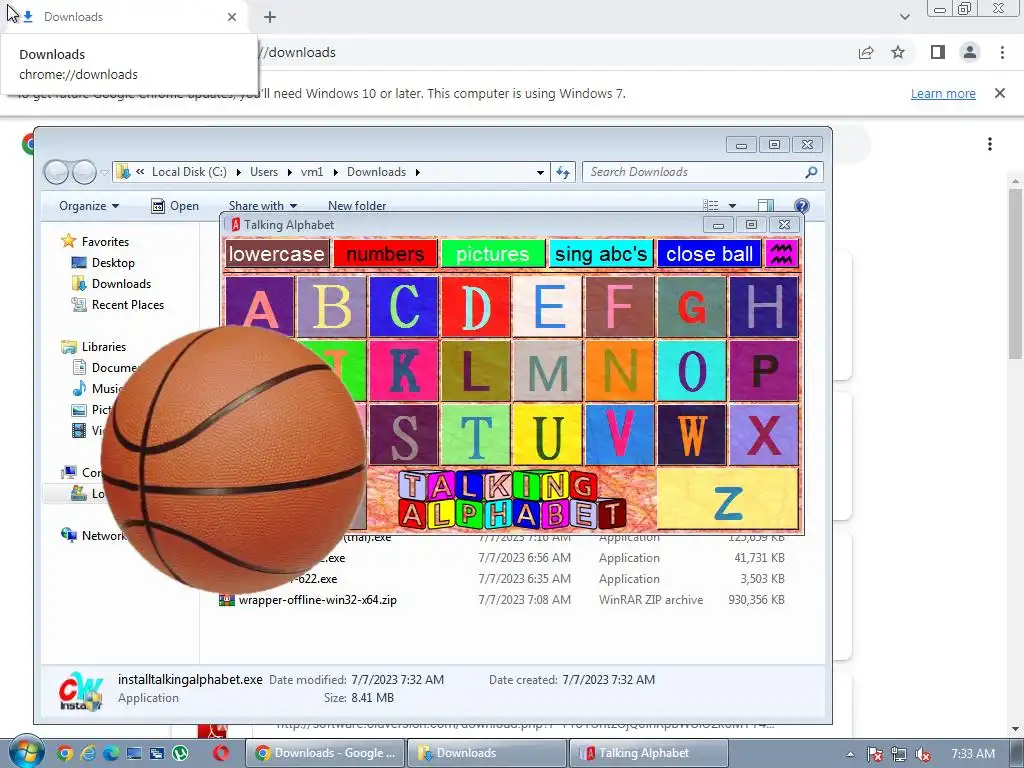The height and width of the screenshot is (768, 1024).
Task: Select the blue C letter tile
Action: click(x=404, y=306)
